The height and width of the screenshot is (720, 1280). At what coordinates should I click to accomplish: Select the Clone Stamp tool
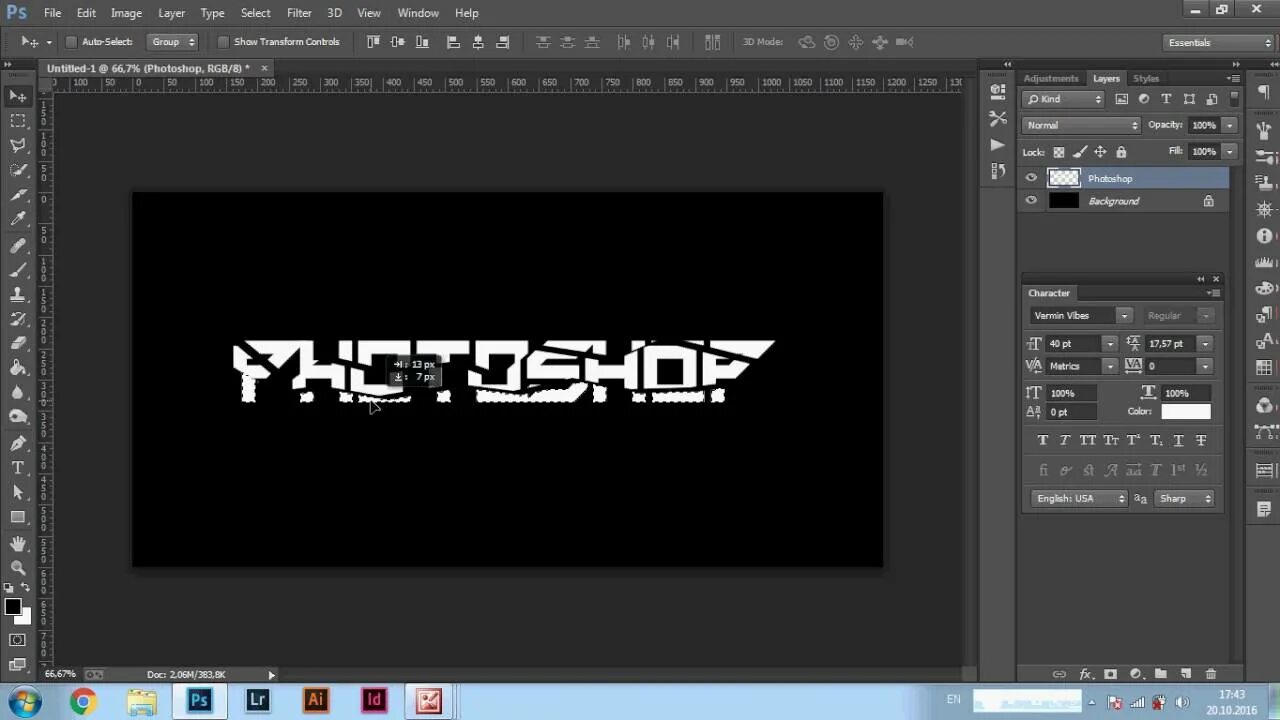tap(18, 295)
